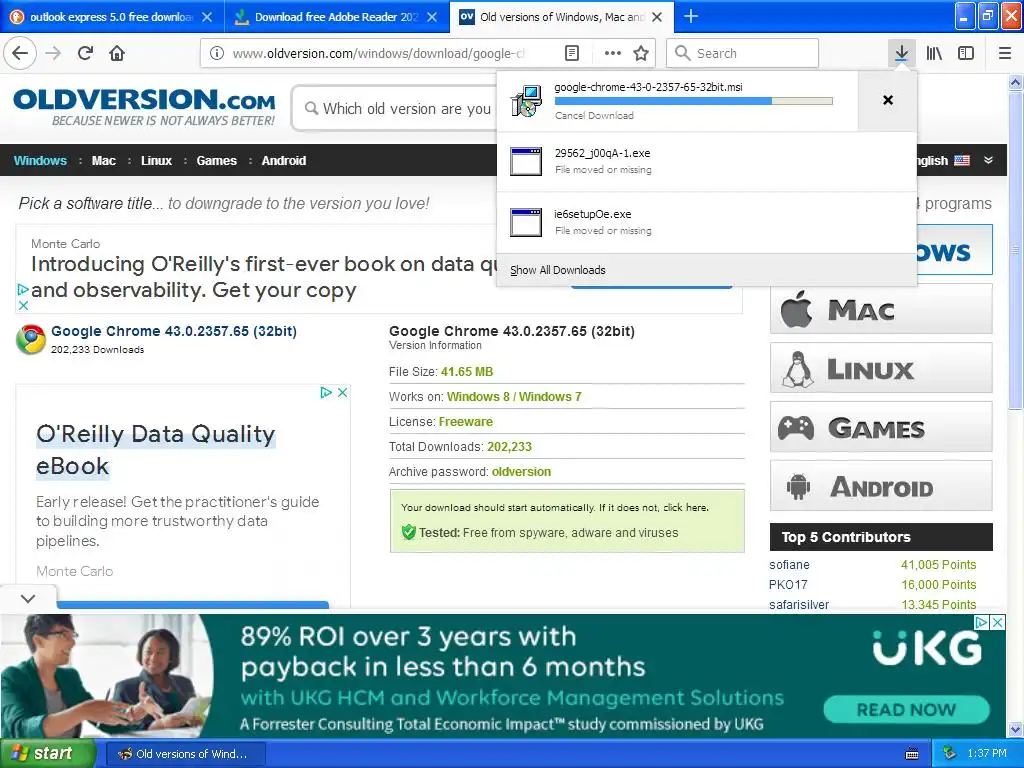Click the Games platform sidebar button
This screenshot has width=1024, height=768.
pos(881,427)
